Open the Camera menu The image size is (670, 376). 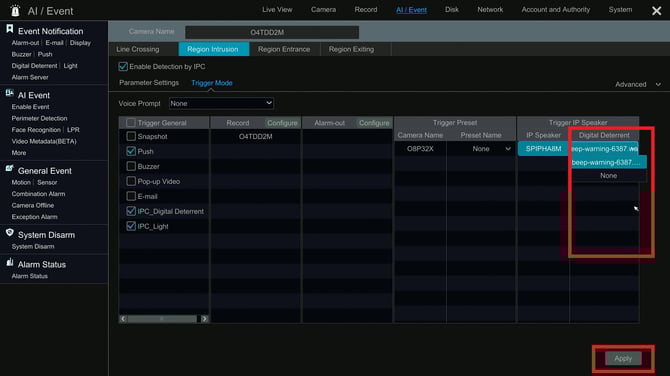tap(323, 9)
